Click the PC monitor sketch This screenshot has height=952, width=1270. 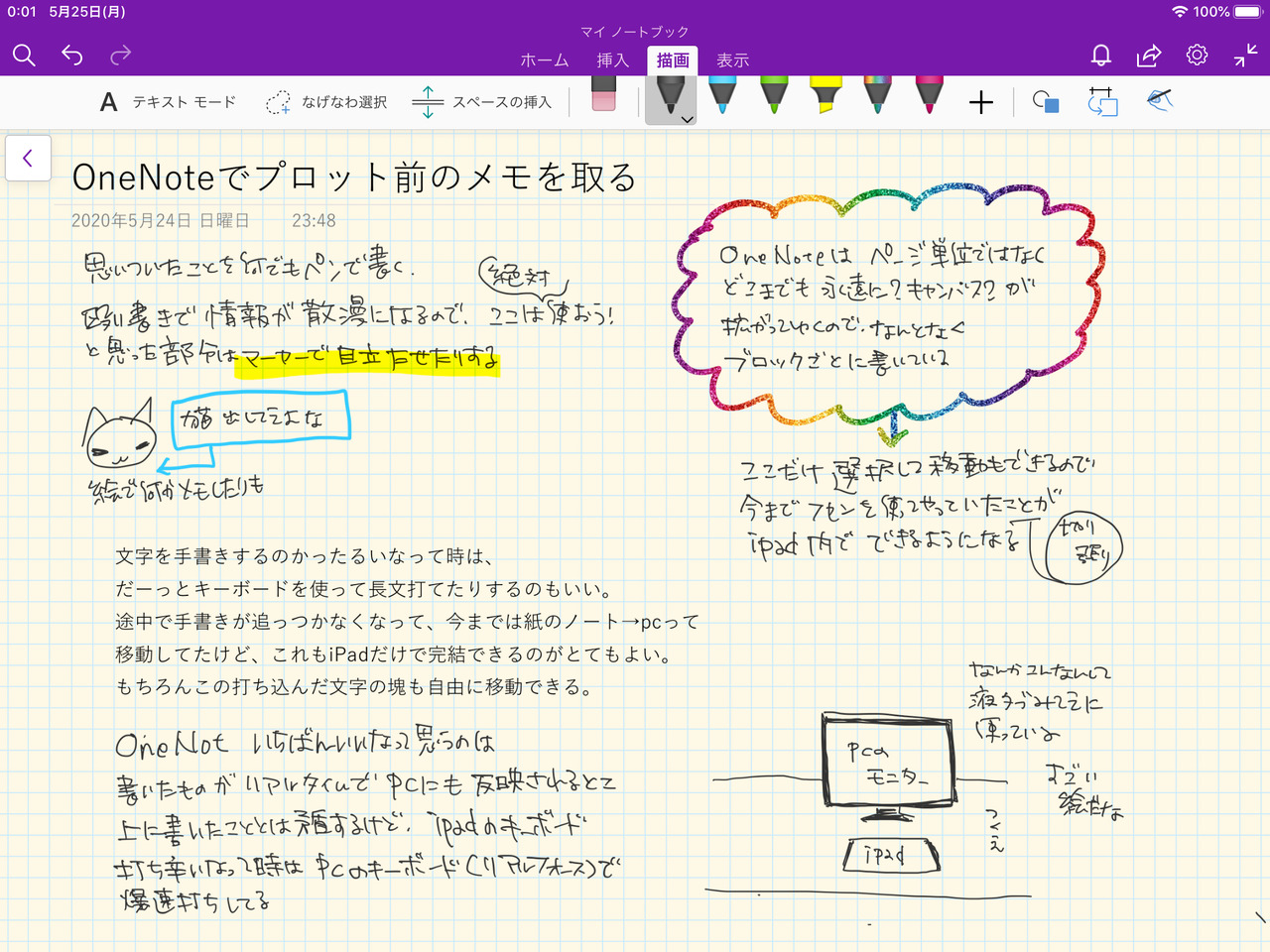[x=889, y=768]
